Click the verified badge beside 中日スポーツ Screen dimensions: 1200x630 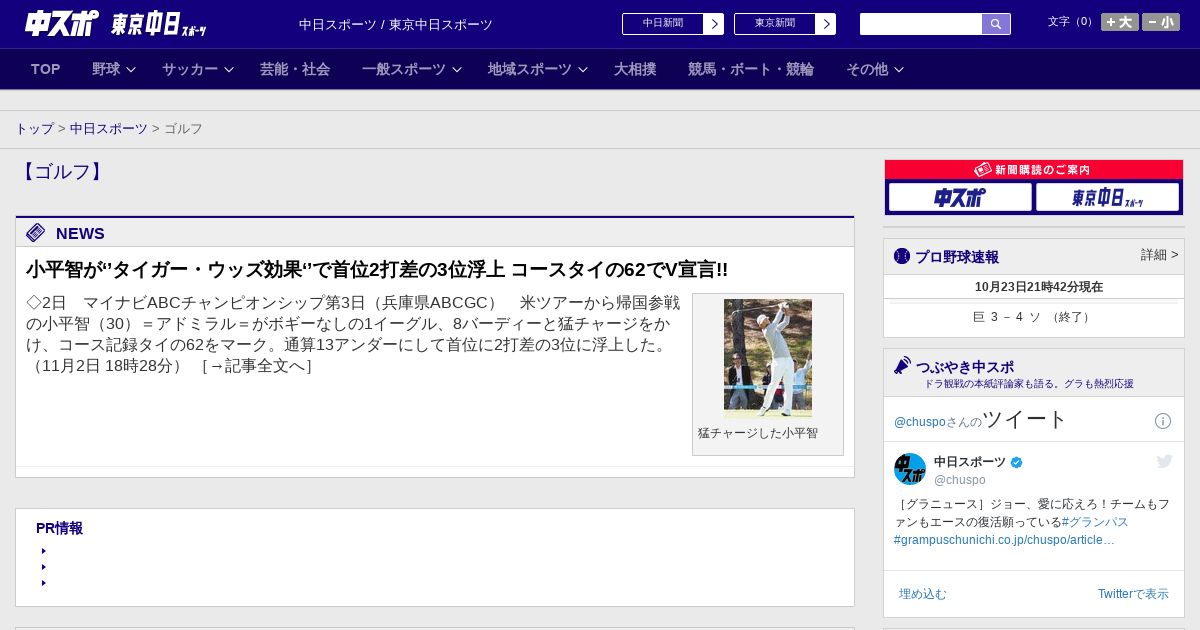click(x=1017, y=463)
